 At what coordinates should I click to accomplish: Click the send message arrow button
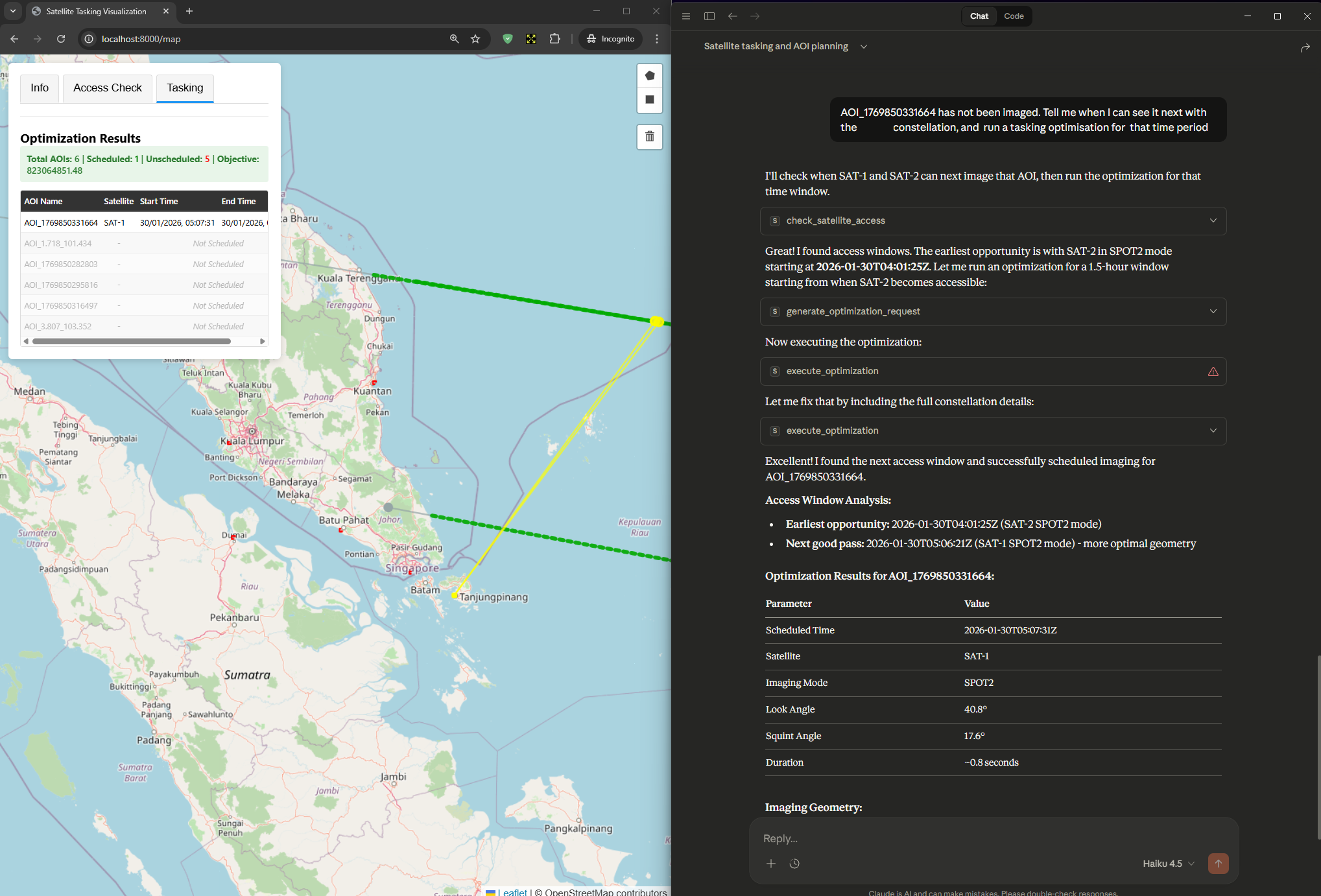coord(1218,864)
